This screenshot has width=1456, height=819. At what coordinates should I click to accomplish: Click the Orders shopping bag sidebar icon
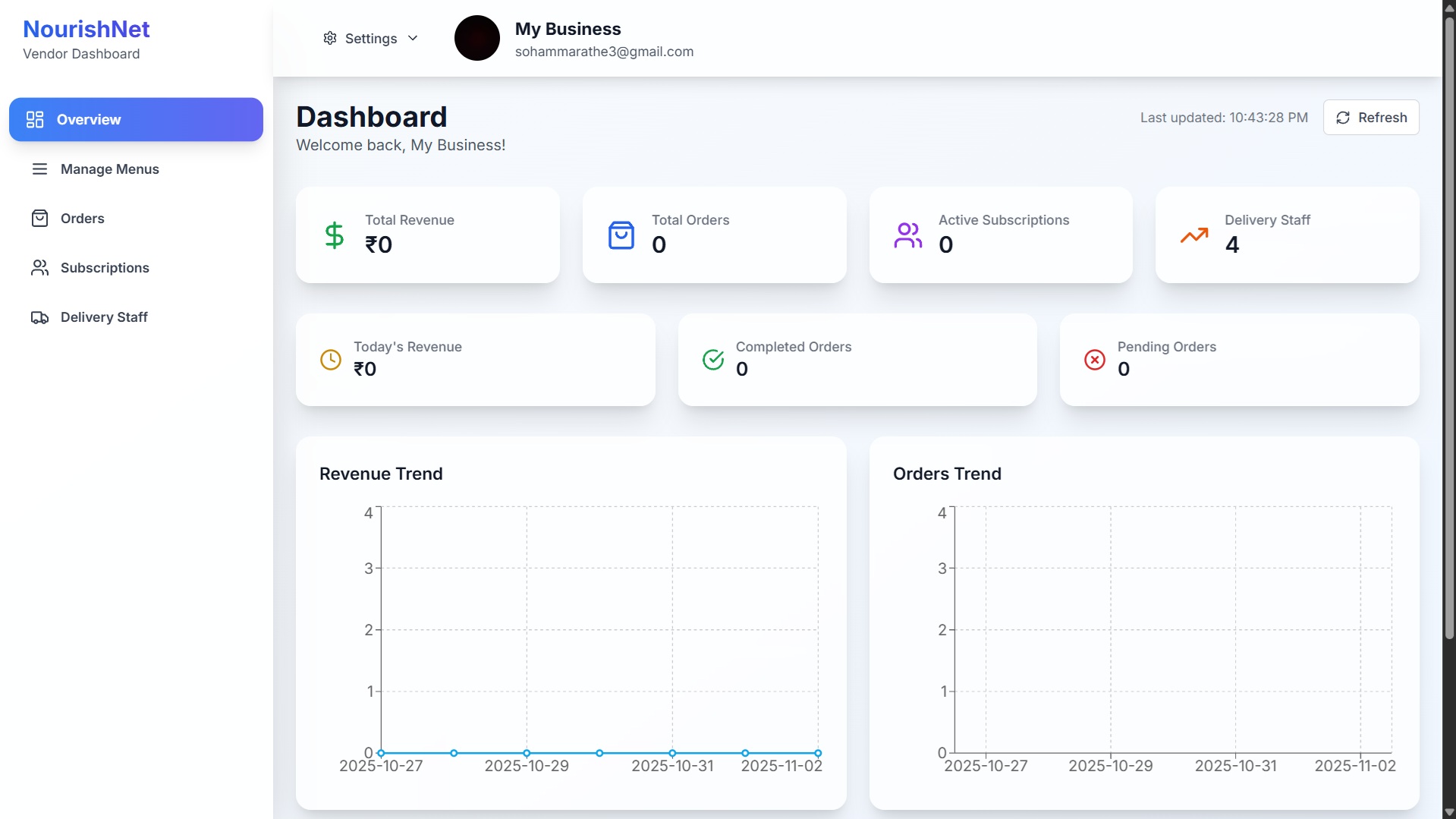tap(39, 219)
